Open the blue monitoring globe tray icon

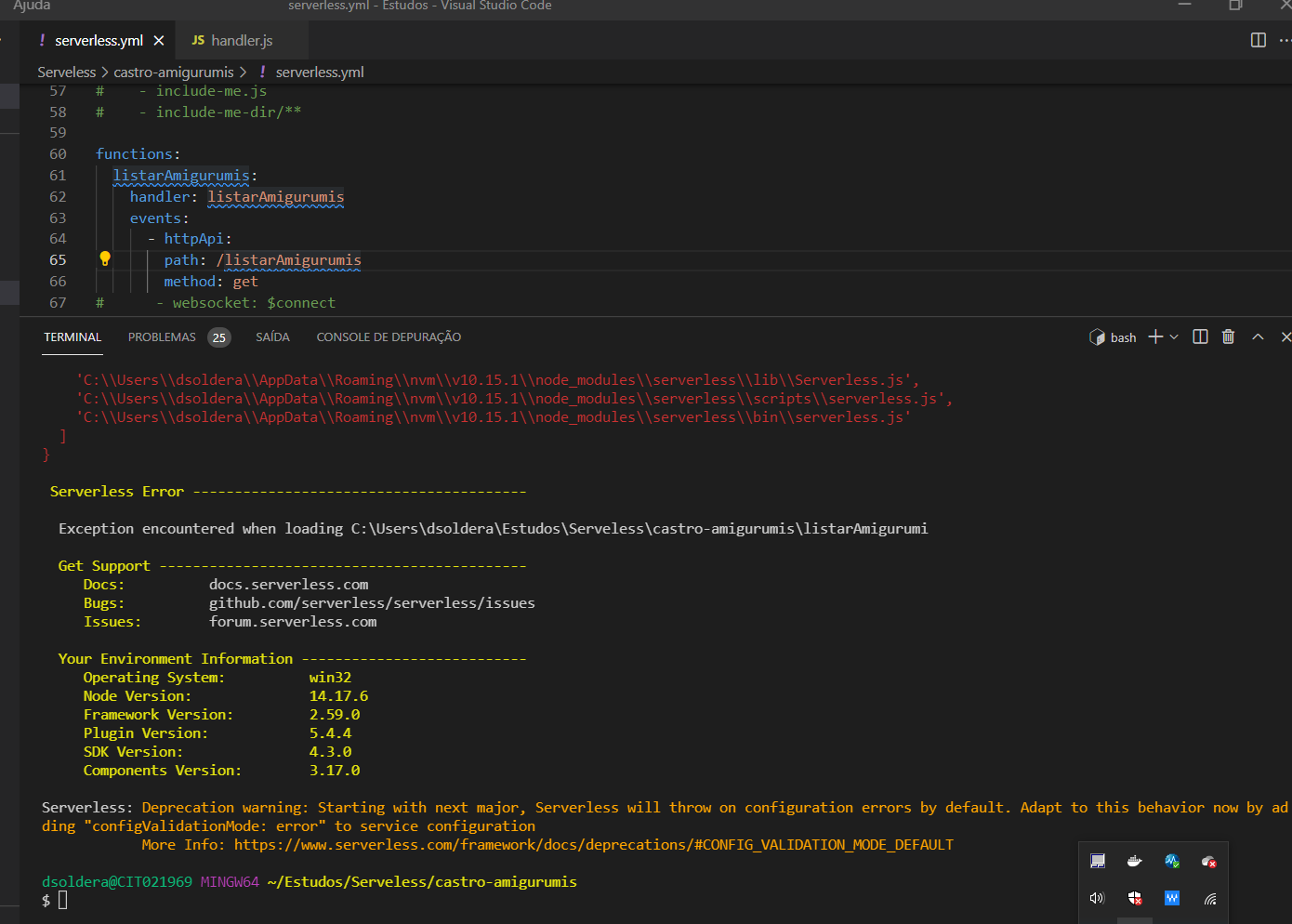(x=1172, y=862)
